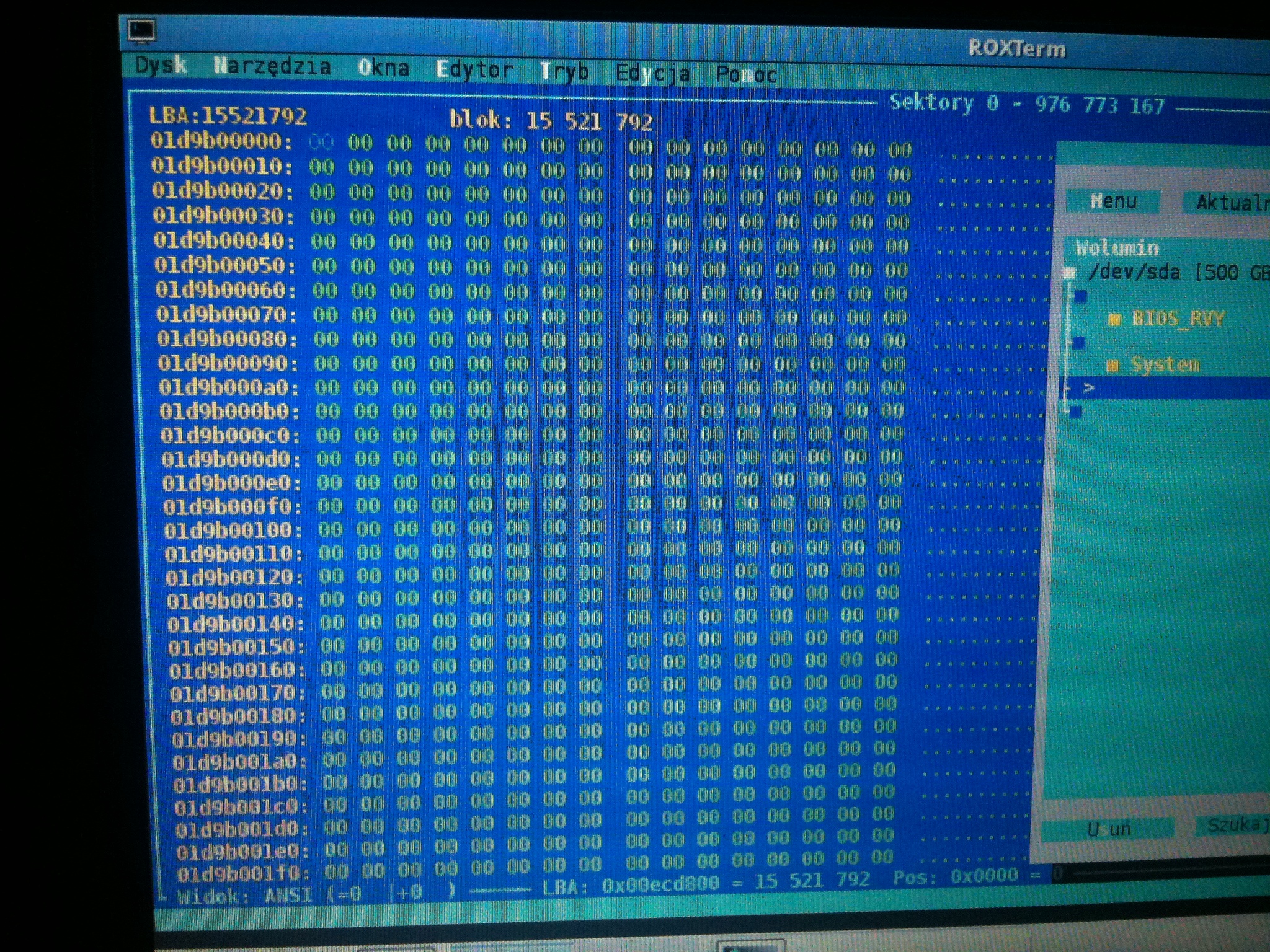This screenshot has height=952, width=1270.
Task: Click the last byte in row 01d9b00000
Action: 900,149
